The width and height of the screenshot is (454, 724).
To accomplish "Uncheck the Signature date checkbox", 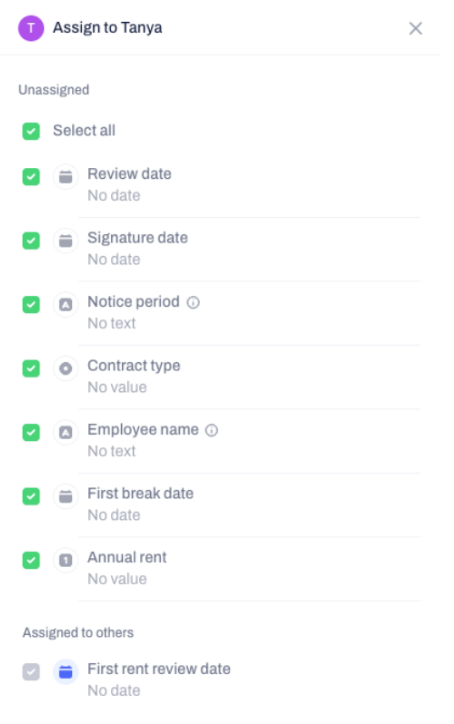I will 31,241.
